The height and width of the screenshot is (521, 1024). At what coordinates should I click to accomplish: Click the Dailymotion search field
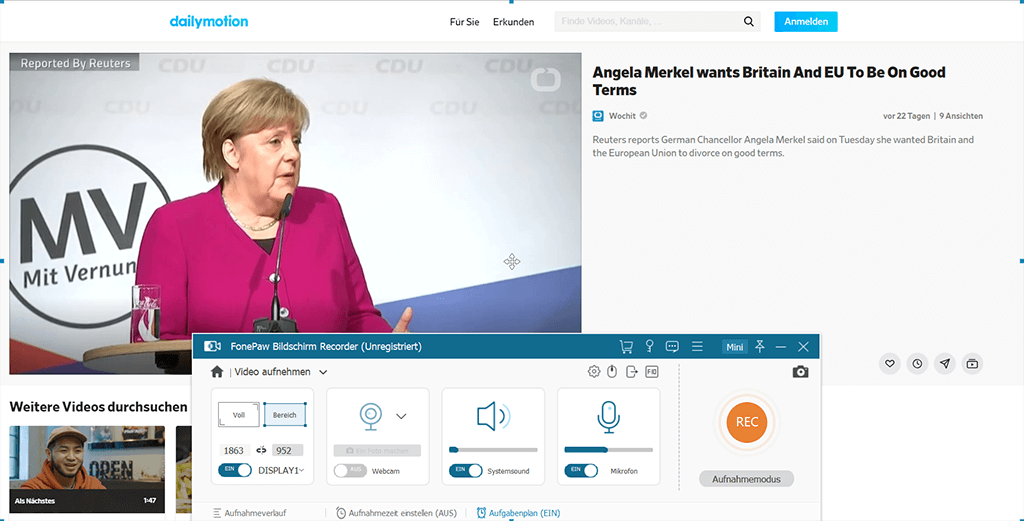(647, 22)
